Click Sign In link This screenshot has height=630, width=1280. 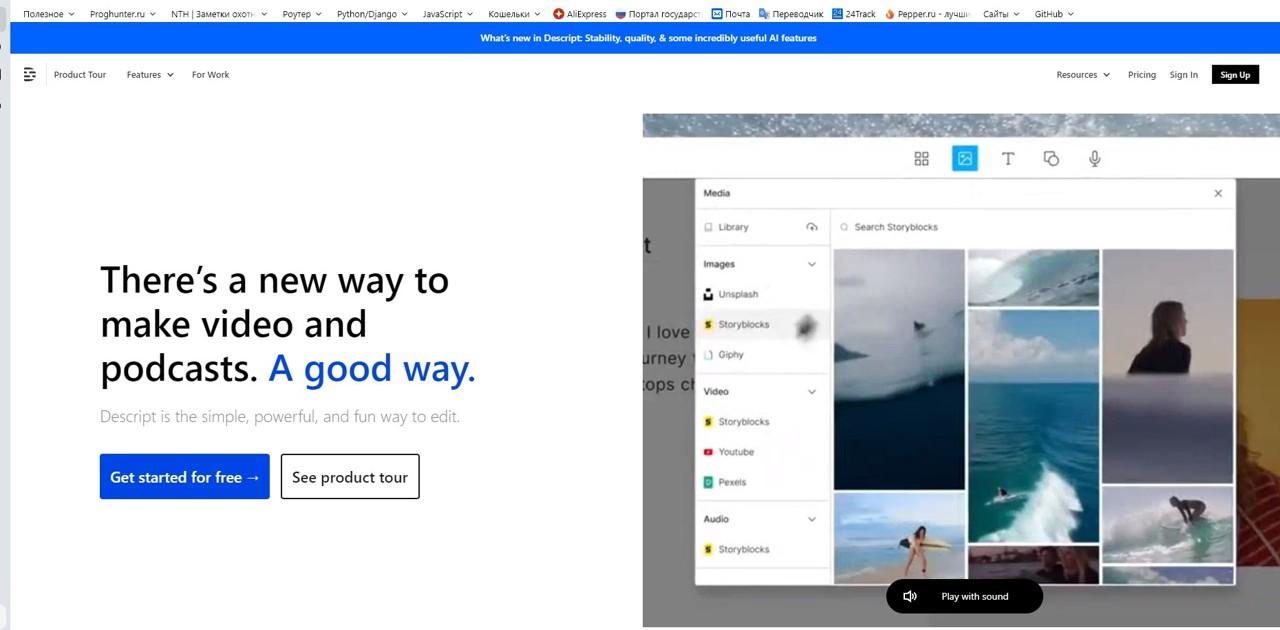point(1184,75)
